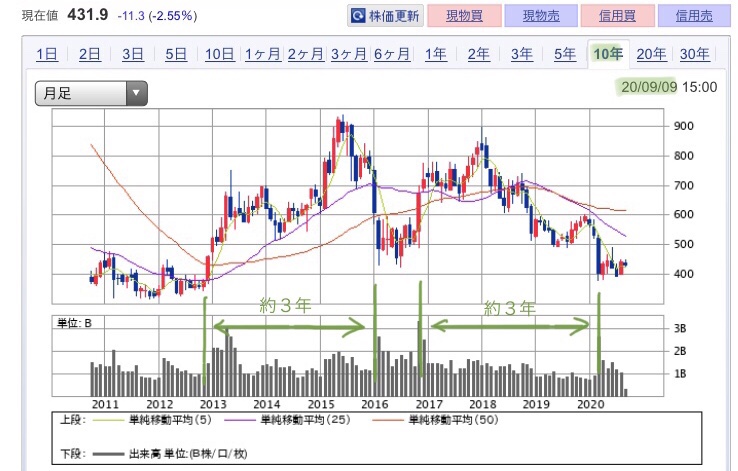Image resolution: width=738 pixels, height=471 pixels.
Task: Select the 3ヶ月 period tab
Action: pos(349,54)
